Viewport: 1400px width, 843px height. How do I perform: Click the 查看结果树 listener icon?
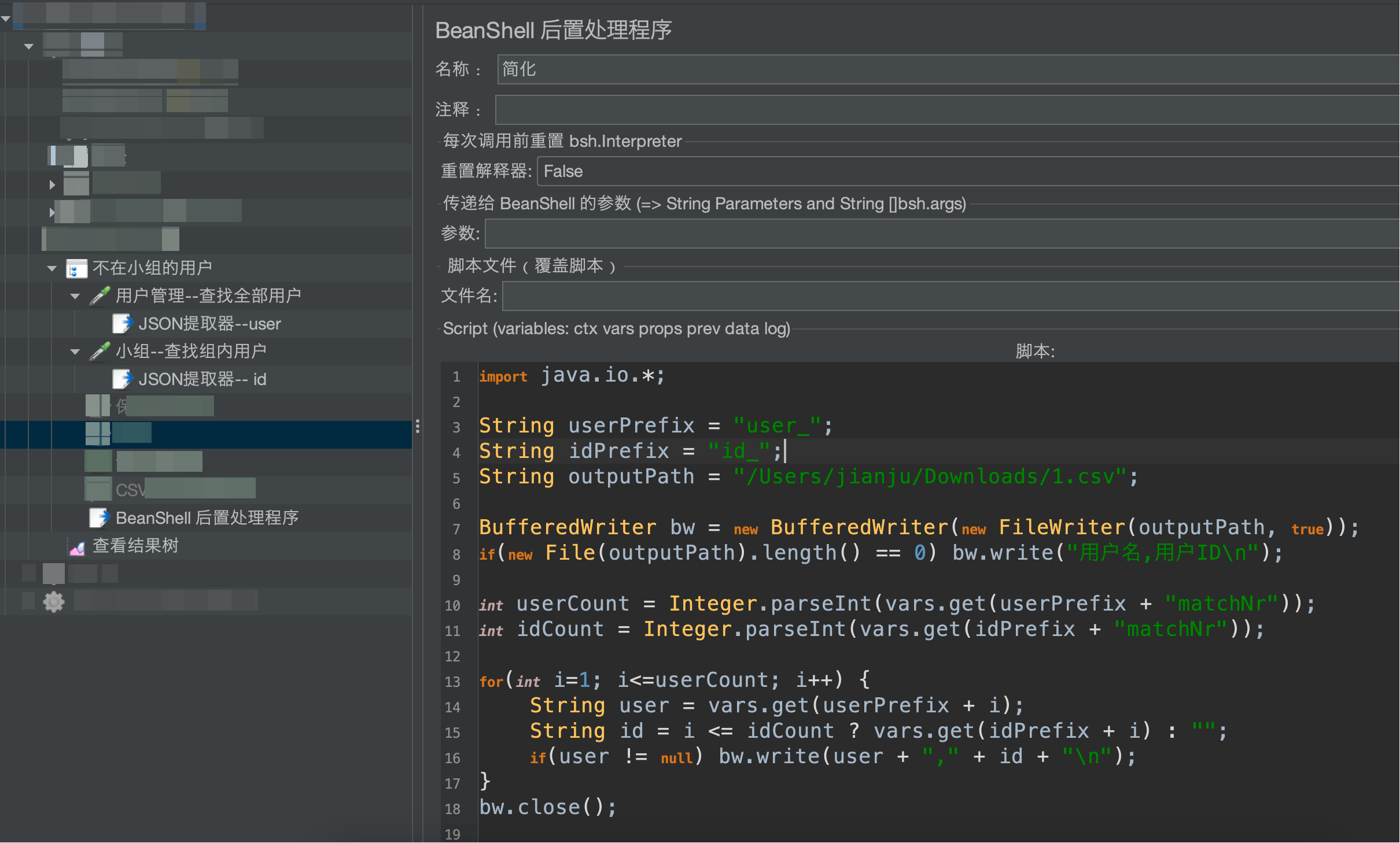[77, 546]
